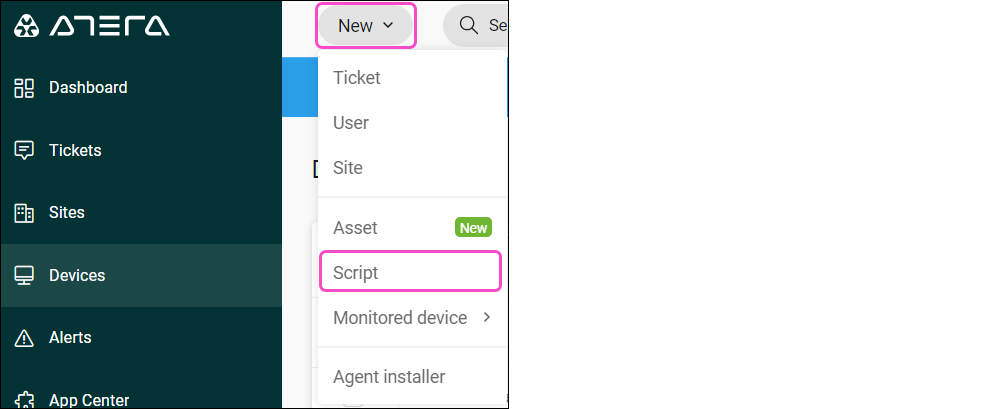Click the search magnifier icon

[468, 25]
